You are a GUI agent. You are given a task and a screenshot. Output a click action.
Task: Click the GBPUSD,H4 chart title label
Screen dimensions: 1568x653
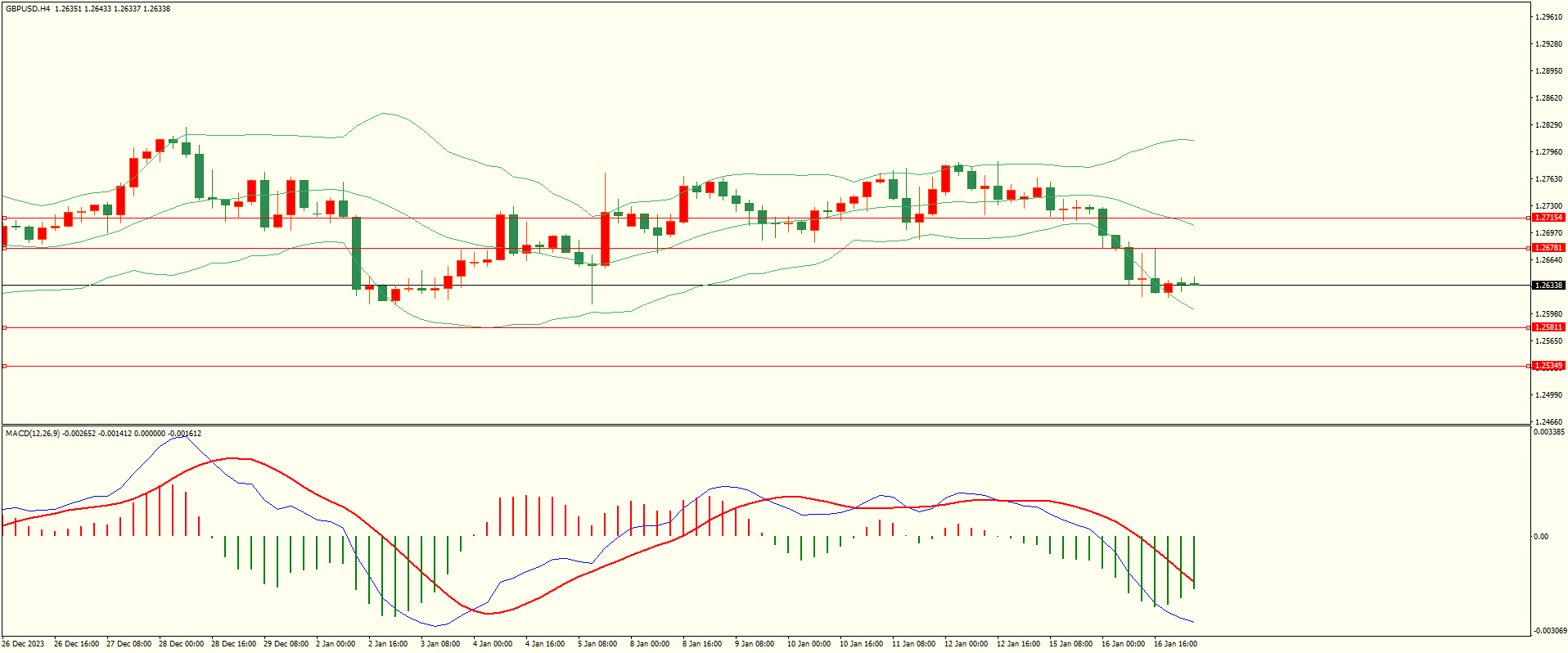click(28, 9)
